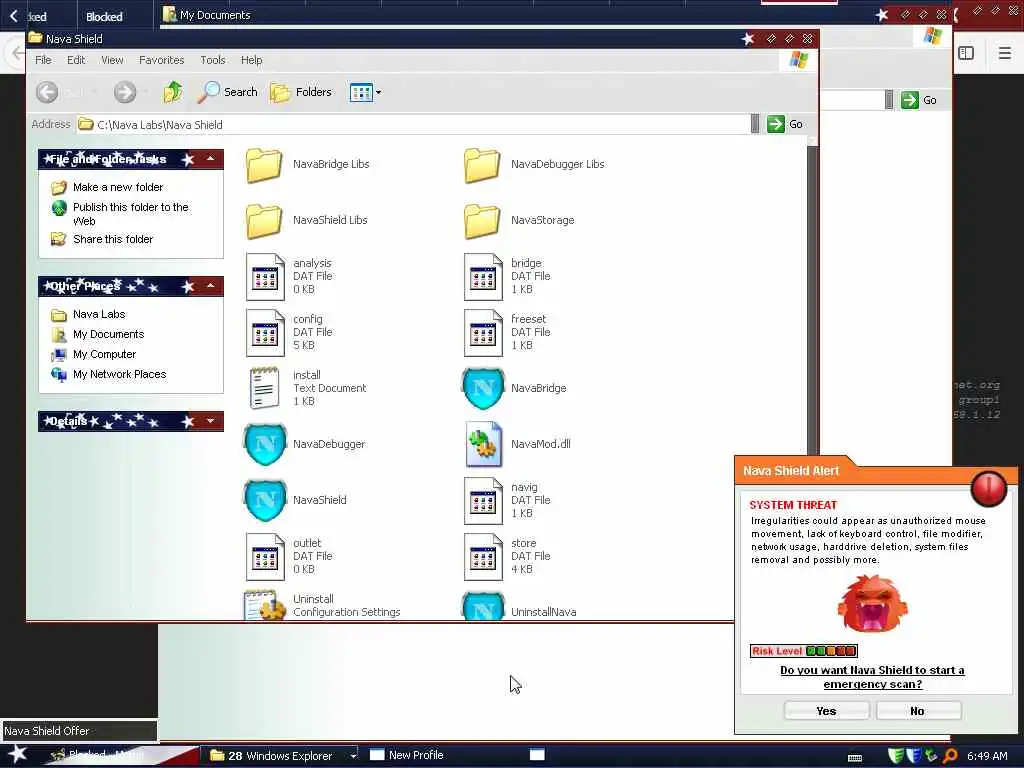Go to My Documents in Other Places

click(108, 334)
